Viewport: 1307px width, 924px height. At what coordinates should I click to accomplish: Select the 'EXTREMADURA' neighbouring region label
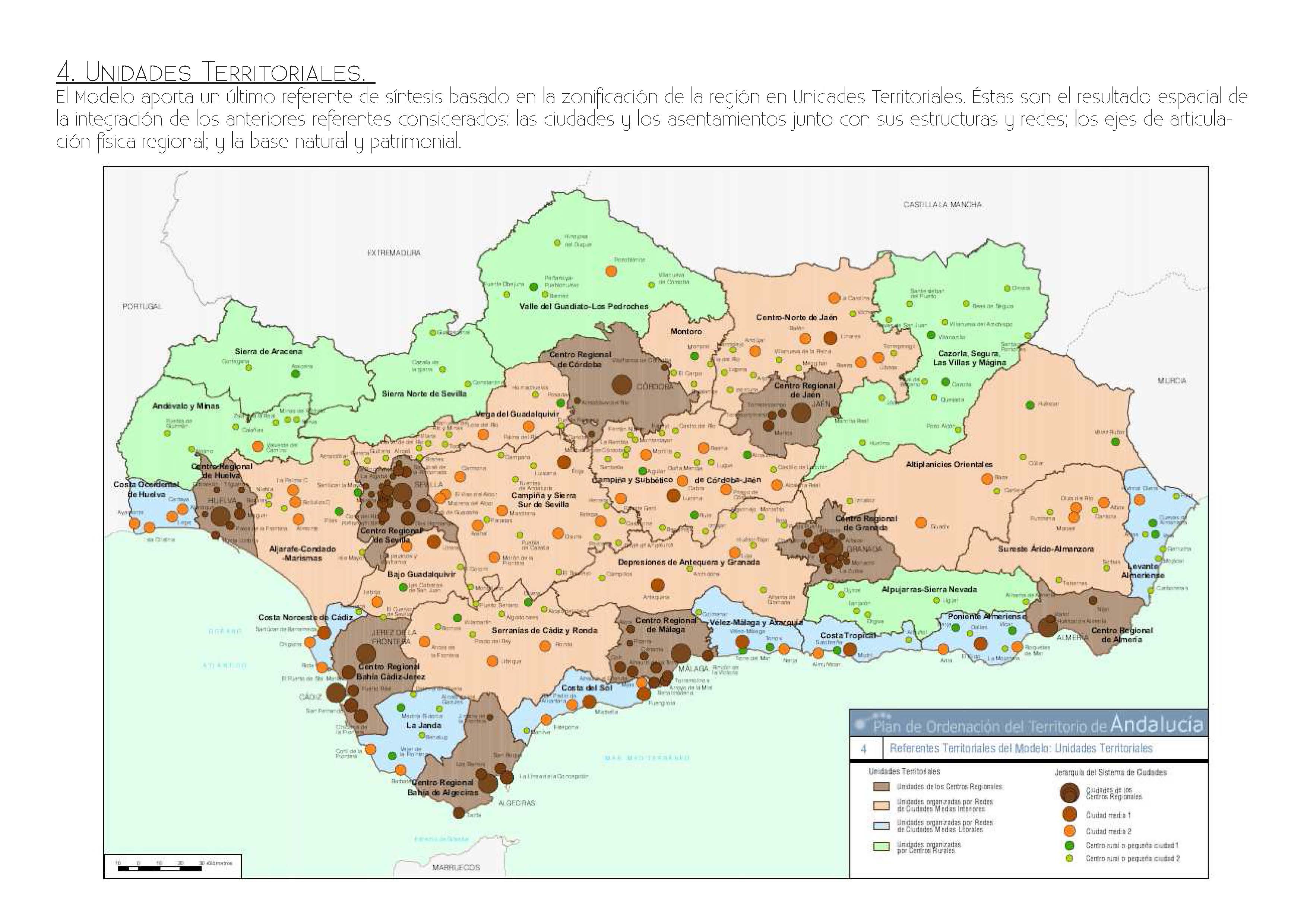(x=394, y=253)
